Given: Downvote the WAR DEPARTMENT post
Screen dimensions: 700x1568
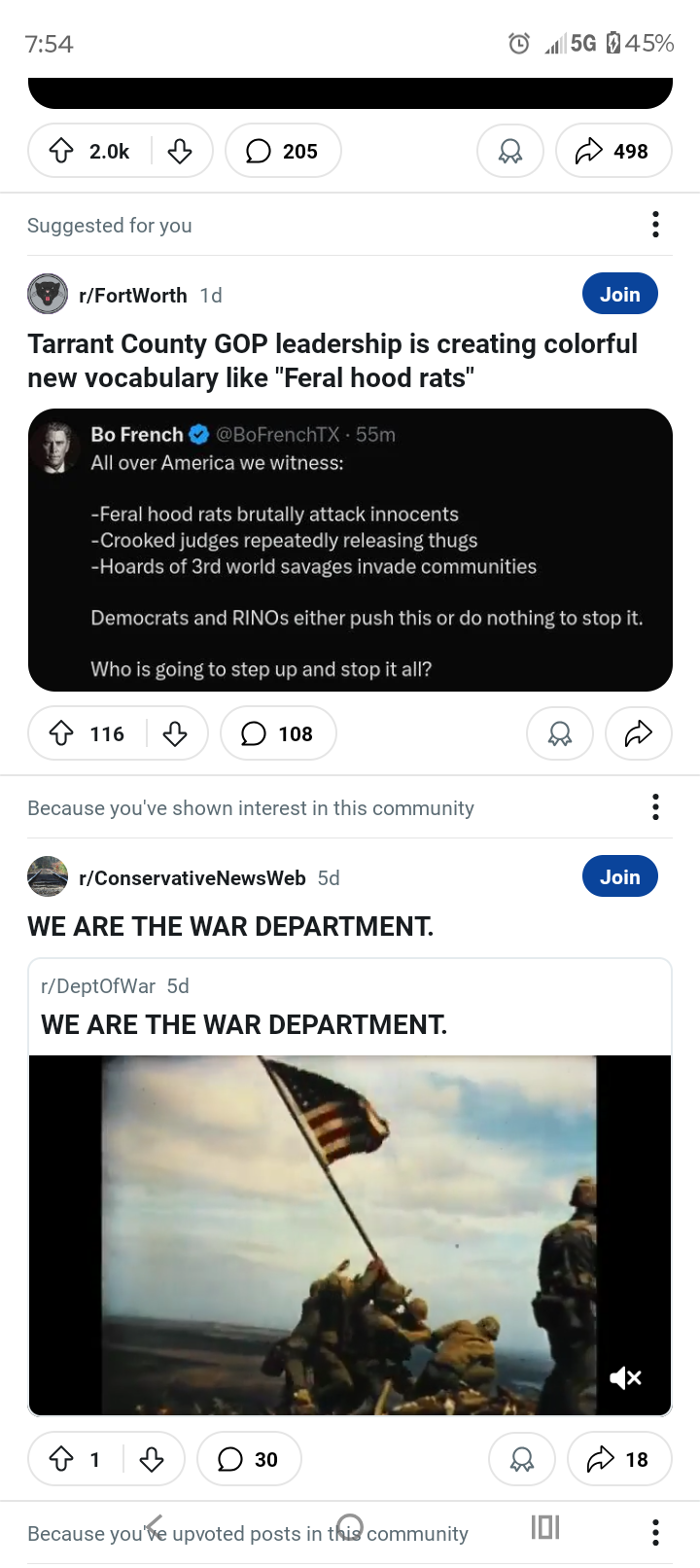Looking at the screenshot, I should pos(152,1459).
